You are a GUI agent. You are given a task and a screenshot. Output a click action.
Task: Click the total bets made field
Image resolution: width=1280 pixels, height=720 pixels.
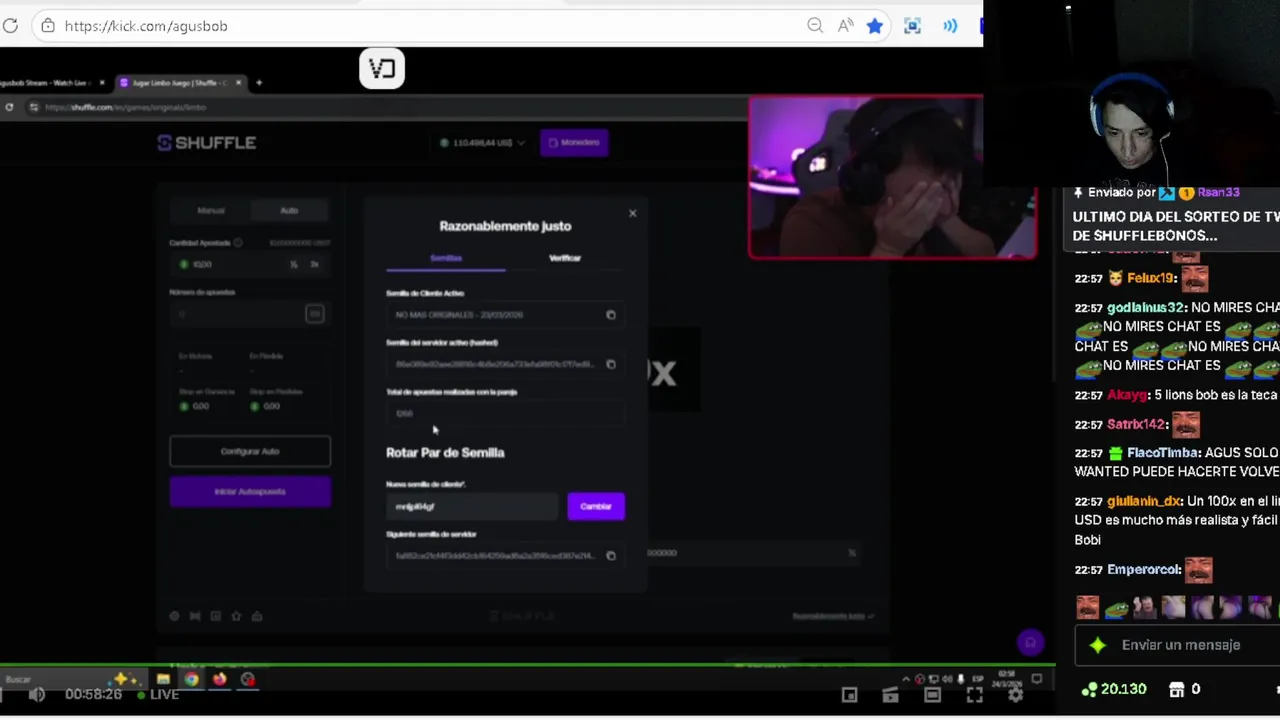pos(505,413)
